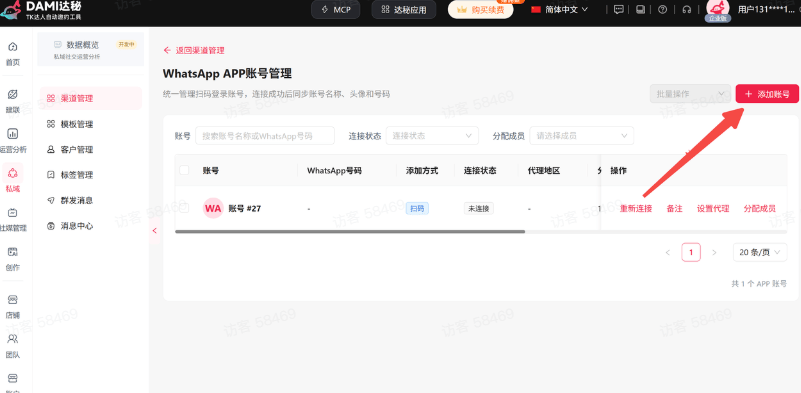Click the DAMI达秘 logo
This screenshot has width=801, height=393.
(41, 11)
